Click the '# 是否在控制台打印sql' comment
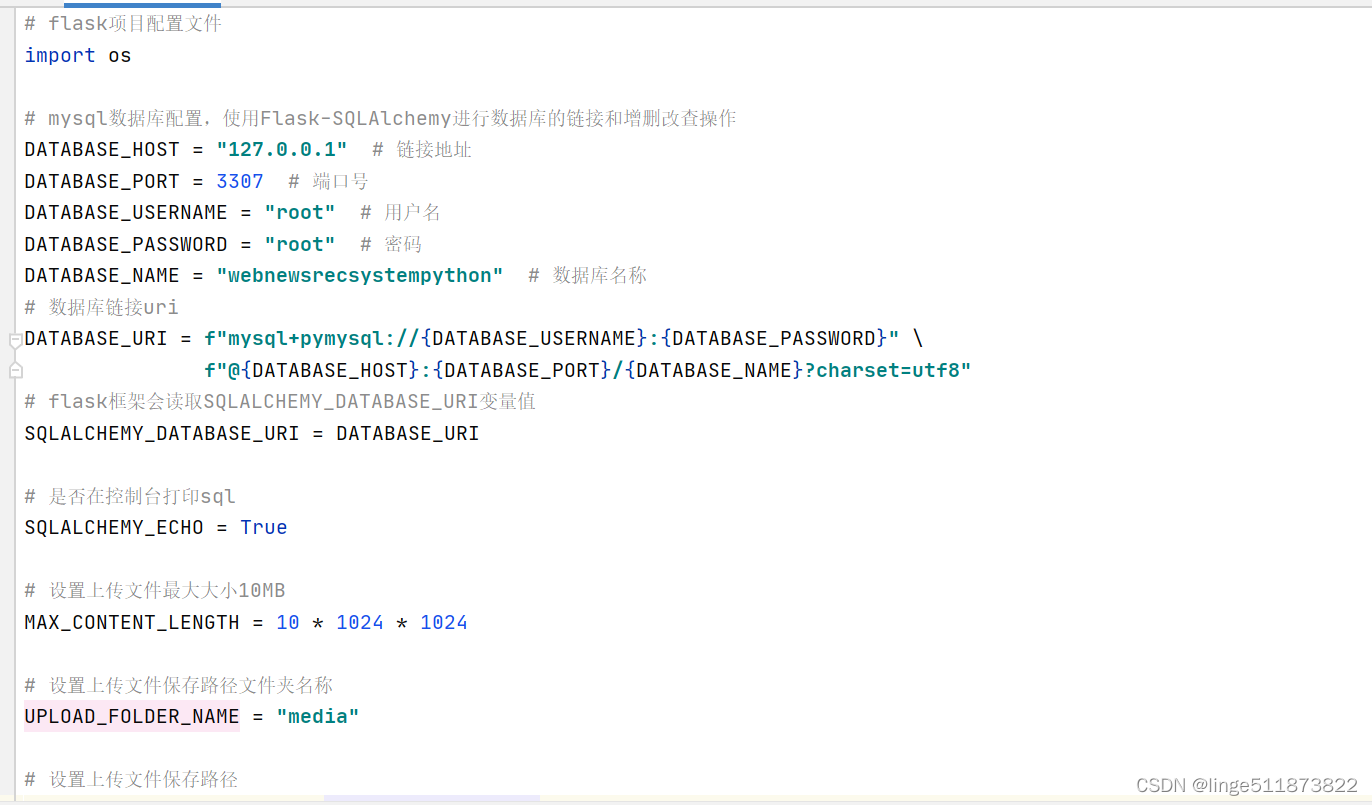This screenshot has height=805, width=1372. [x=130, y=496]
